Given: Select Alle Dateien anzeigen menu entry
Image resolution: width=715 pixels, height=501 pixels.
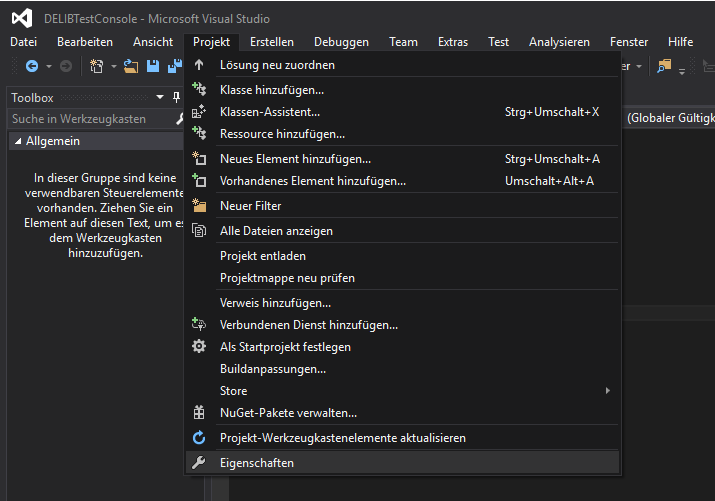Looking at the screenshot, I should [276, 231].
